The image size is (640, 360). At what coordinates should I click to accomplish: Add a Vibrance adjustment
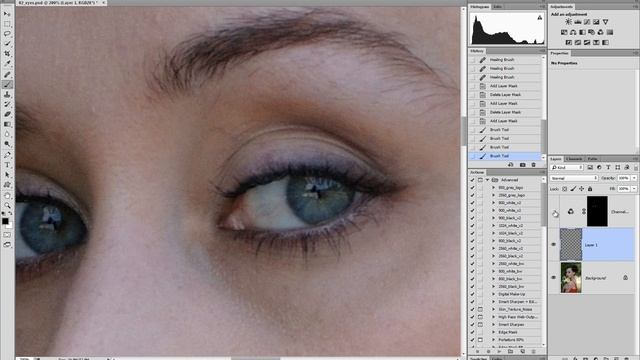(605, 22)
